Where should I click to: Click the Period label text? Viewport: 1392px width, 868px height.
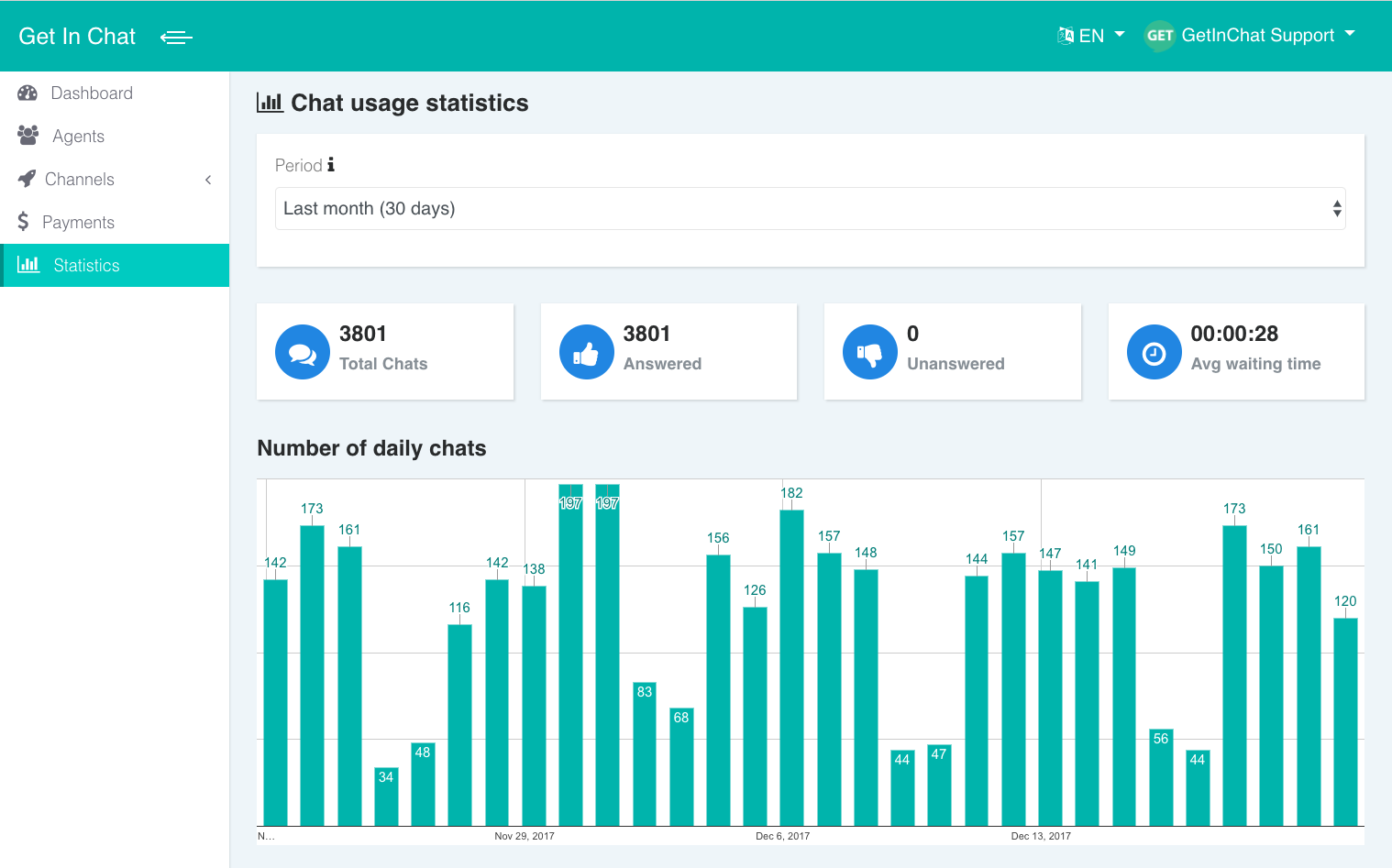click(x=299, y=165)
